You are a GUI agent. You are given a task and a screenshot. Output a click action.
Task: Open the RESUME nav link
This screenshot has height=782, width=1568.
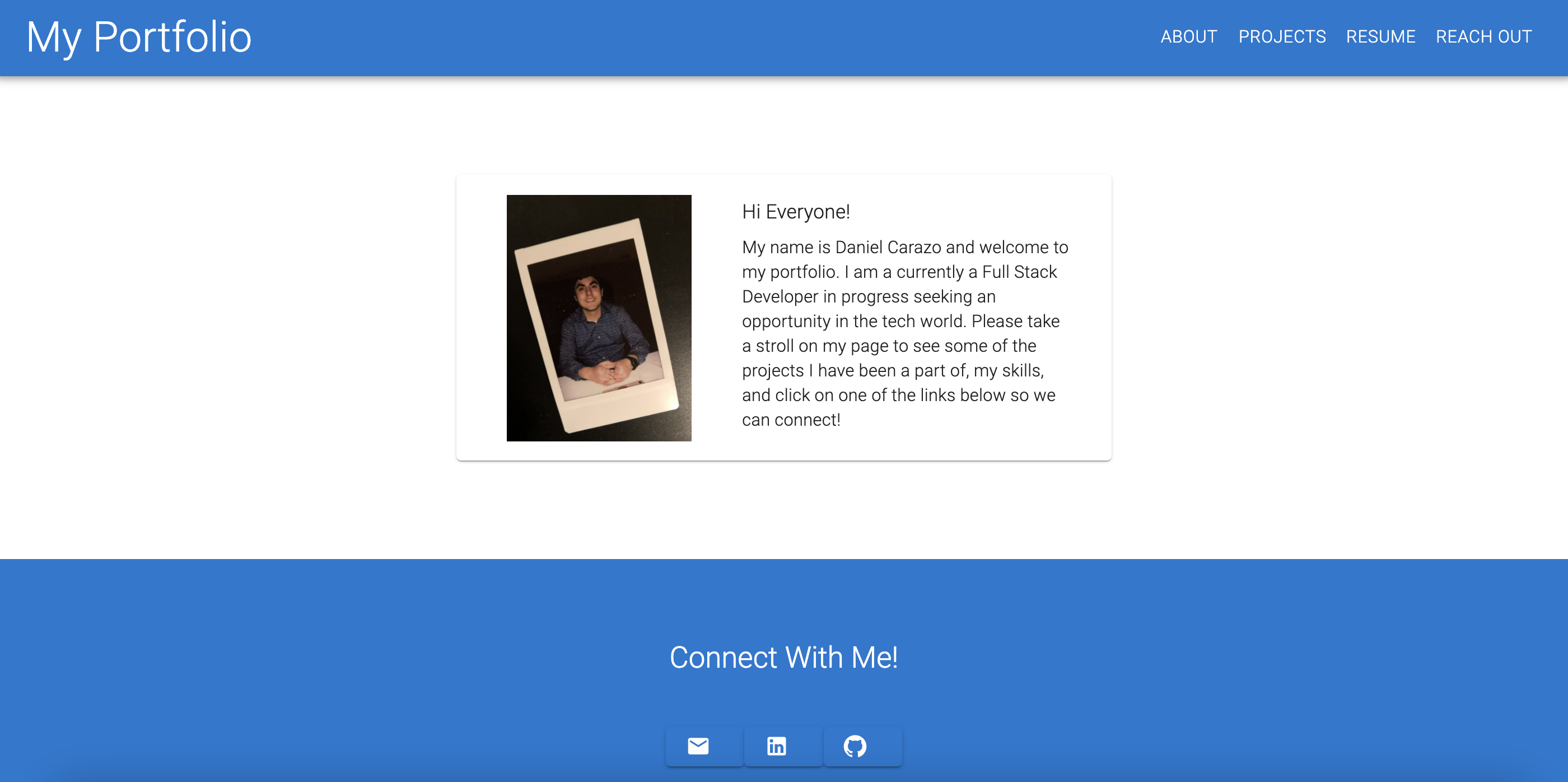coord(1380,36)
